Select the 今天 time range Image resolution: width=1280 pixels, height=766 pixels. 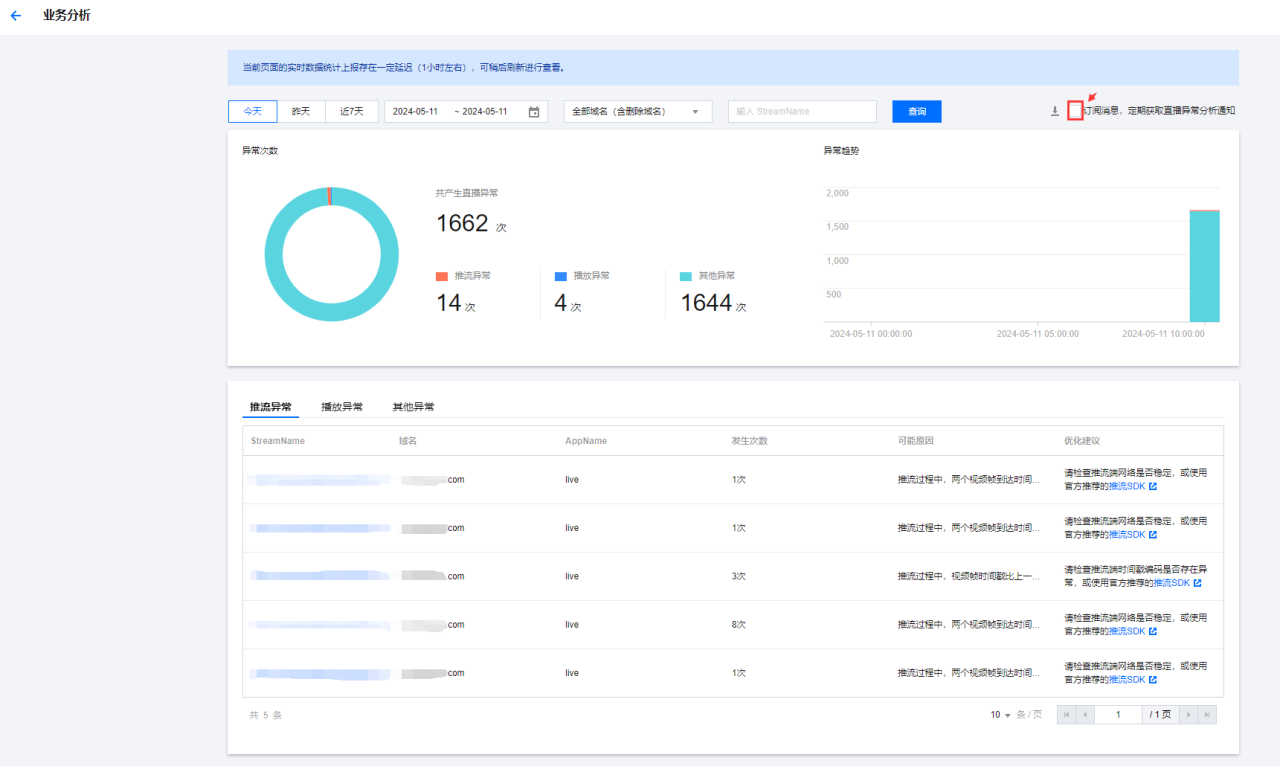point(252,112)
